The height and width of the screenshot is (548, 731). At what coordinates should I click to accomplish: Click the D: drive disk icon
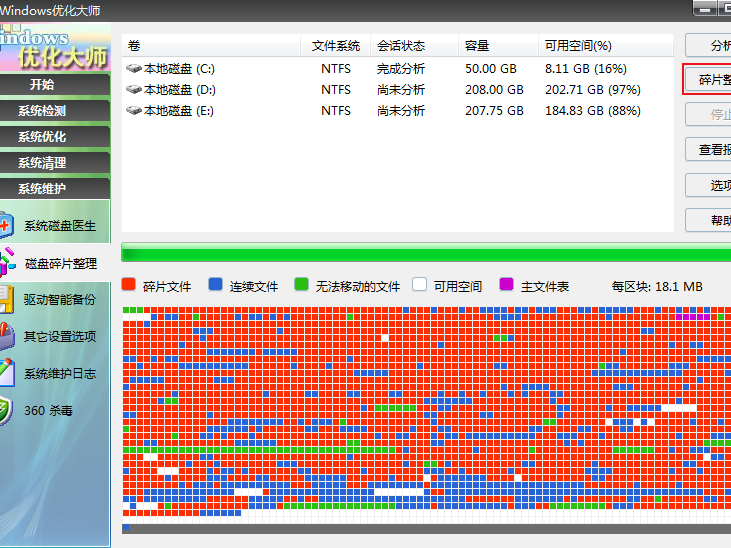pos(134,90)
